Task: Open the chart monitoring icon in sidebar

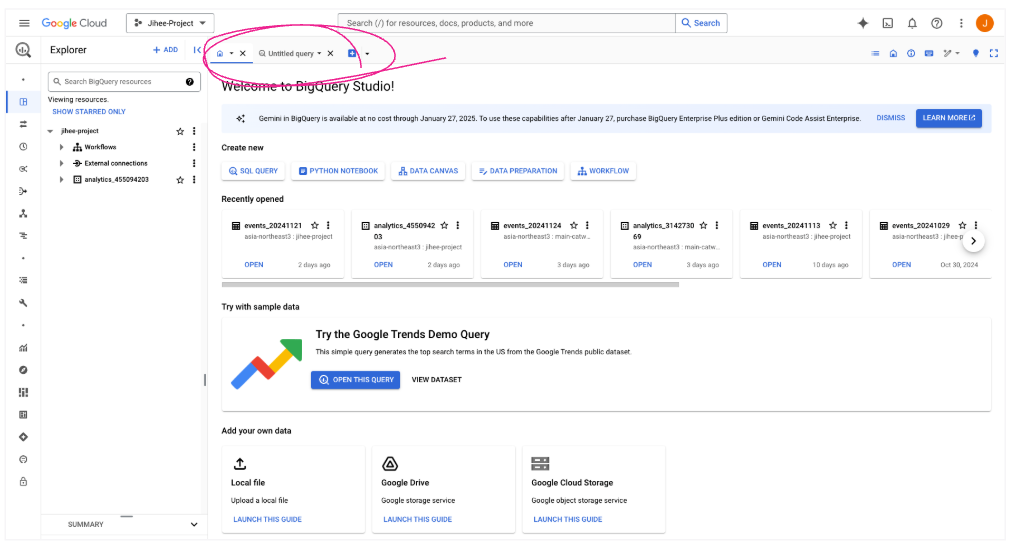Action: (23, 348)
